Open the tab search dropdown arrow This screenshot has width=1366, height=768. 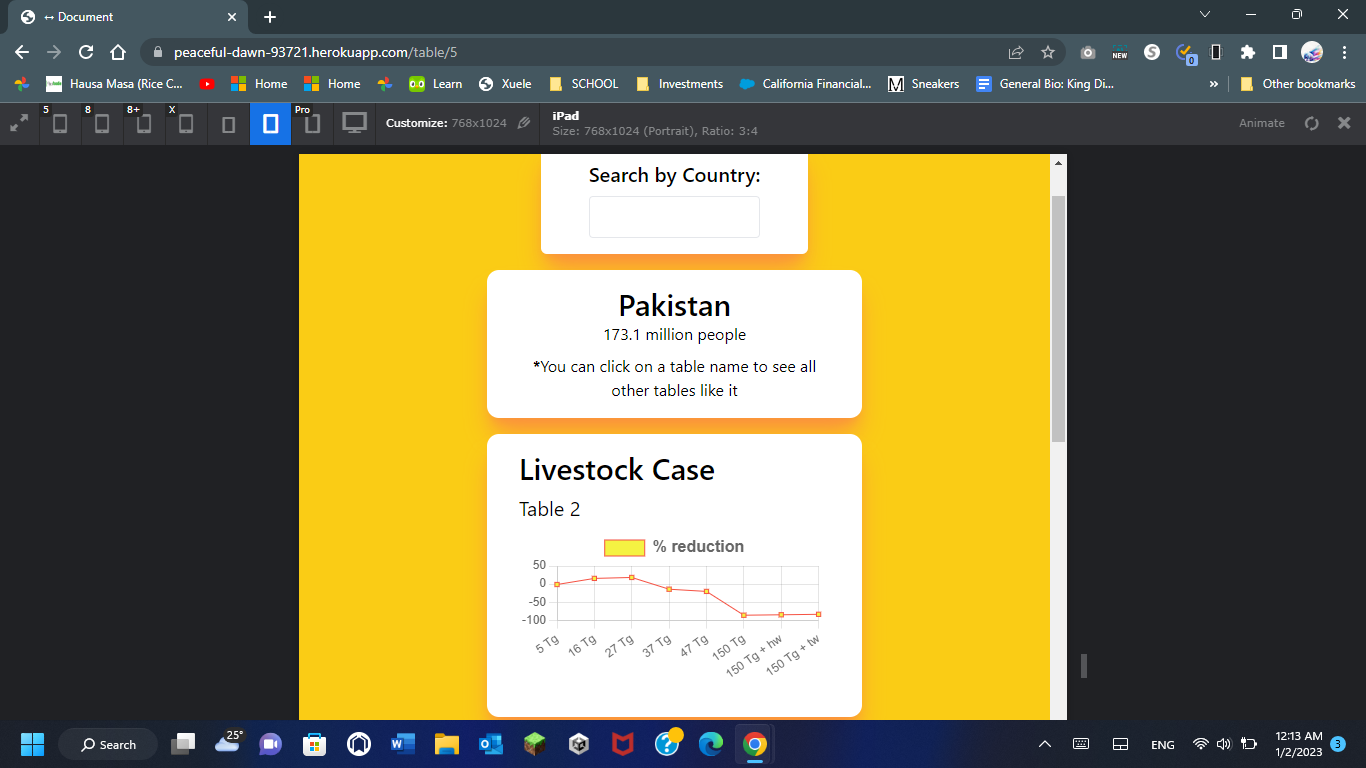pyautogui.click(x=1204, y=14)
